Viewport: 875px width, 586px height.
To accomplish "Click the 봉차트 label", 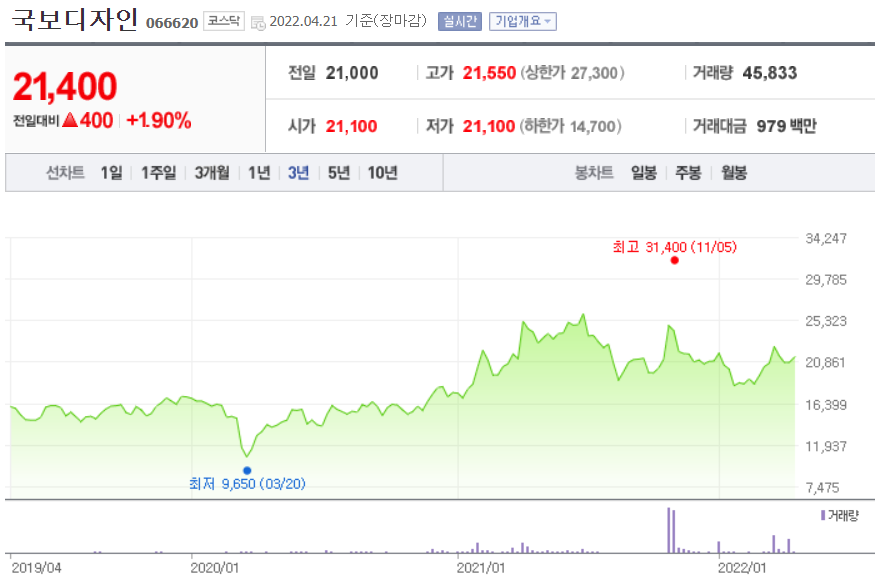I will pos(594,173).
